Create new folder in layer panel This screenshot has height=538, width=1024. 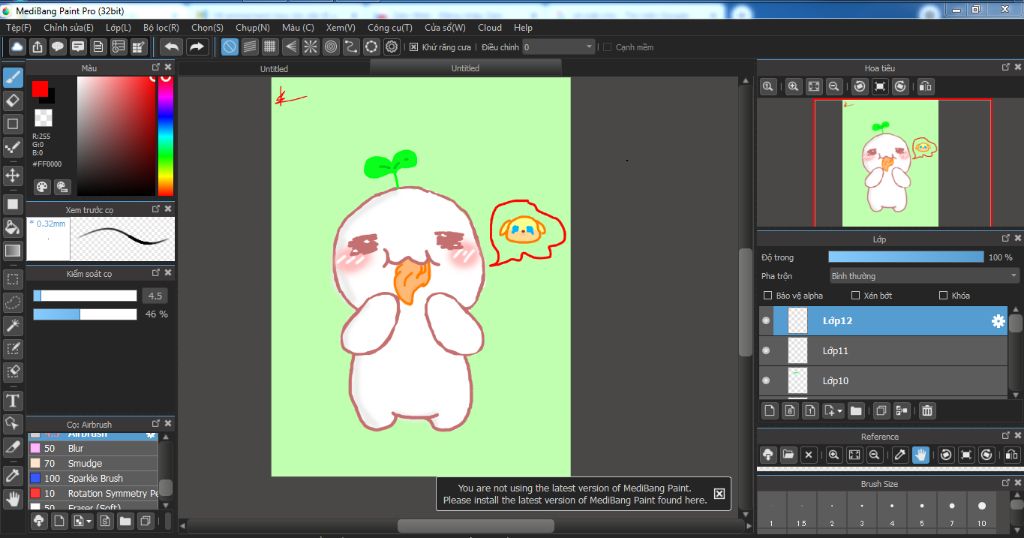click(x=856, y=411)
